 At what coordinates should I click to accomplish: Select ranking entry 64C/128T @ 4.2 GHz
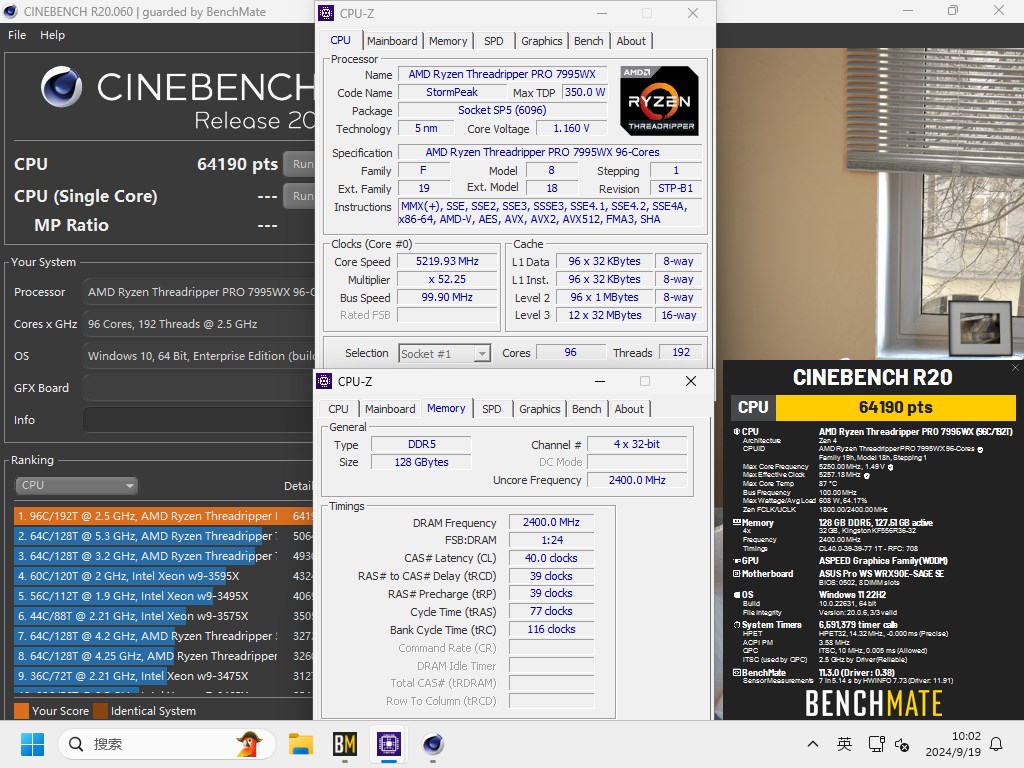pyautogui.click(x=163, y=636)
